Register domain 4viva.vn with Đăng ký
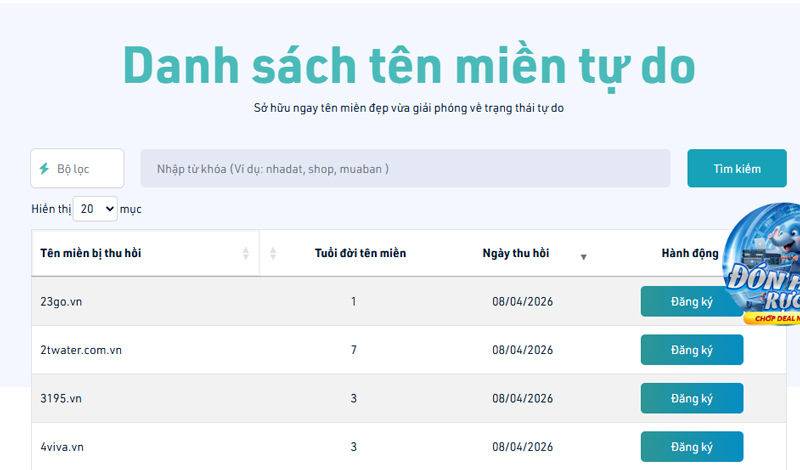 coord(692,447)
